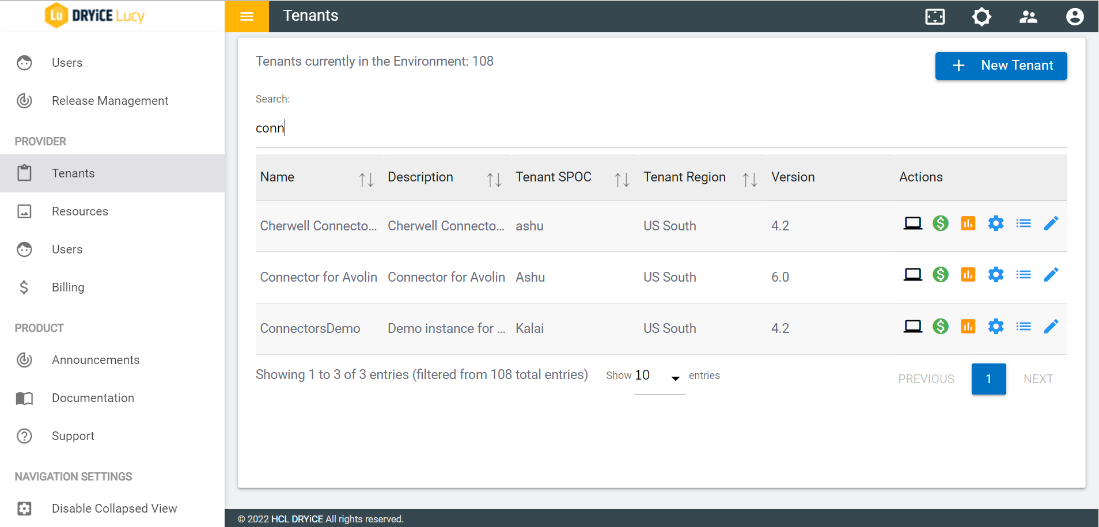
Task: Open the theme settings icon in header
Action: click(x=982, y=16)
